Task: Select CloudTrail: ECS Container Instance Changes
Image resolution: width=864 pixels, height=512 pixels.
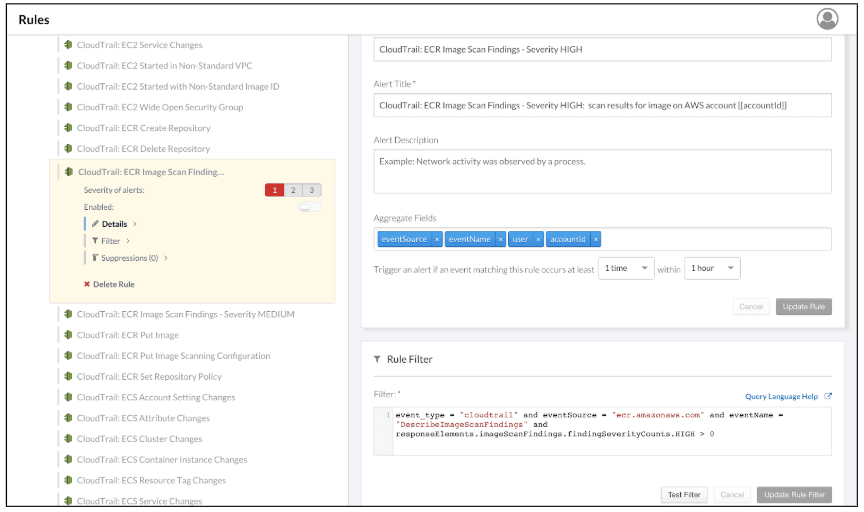Action: coord(162,460)
